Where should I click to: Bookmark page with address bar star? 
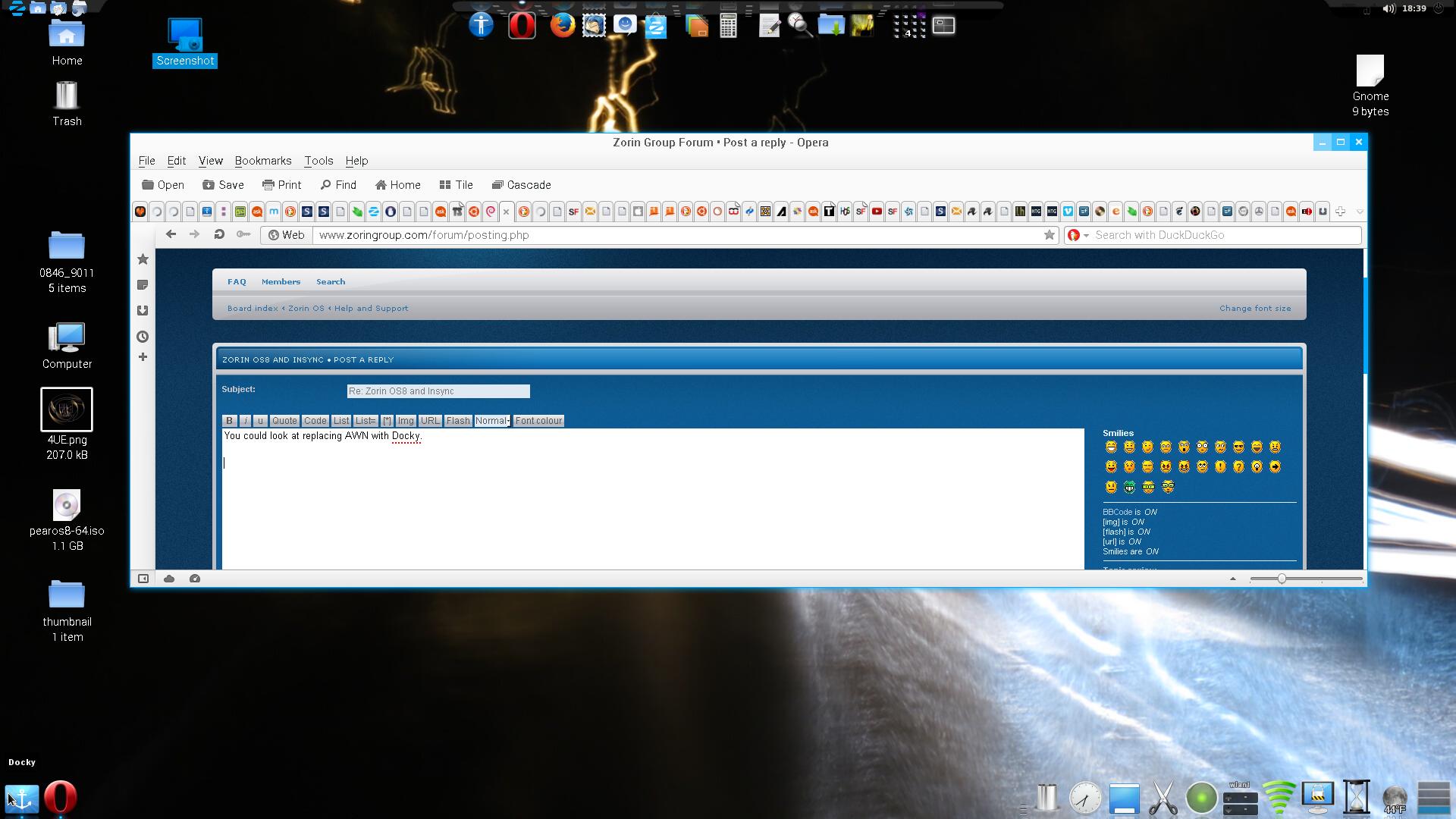tap(1050, 235)
